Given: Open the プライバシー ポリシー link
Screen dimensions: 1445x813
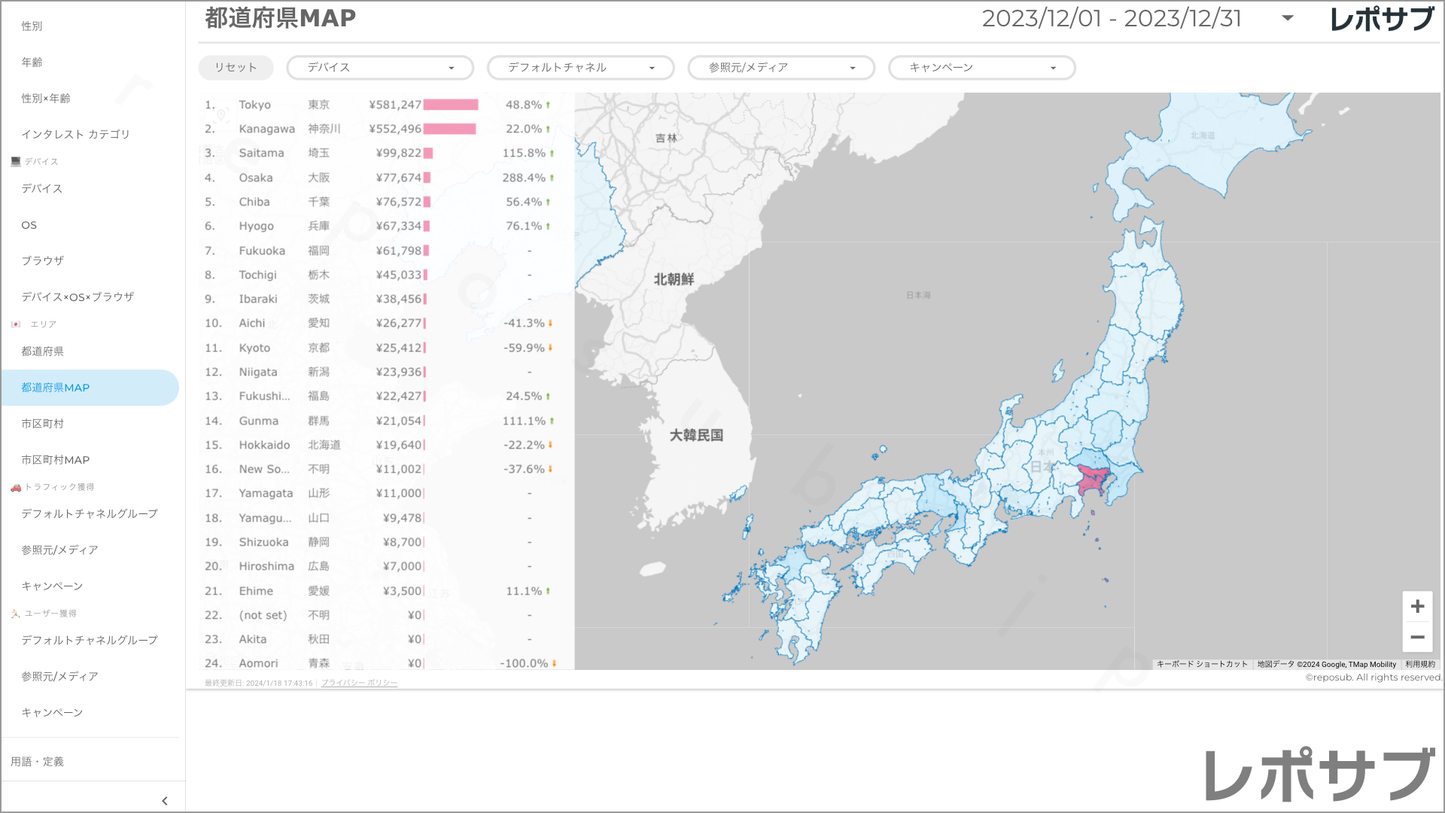Looking at the screenshot, I should tap(359, 683).
